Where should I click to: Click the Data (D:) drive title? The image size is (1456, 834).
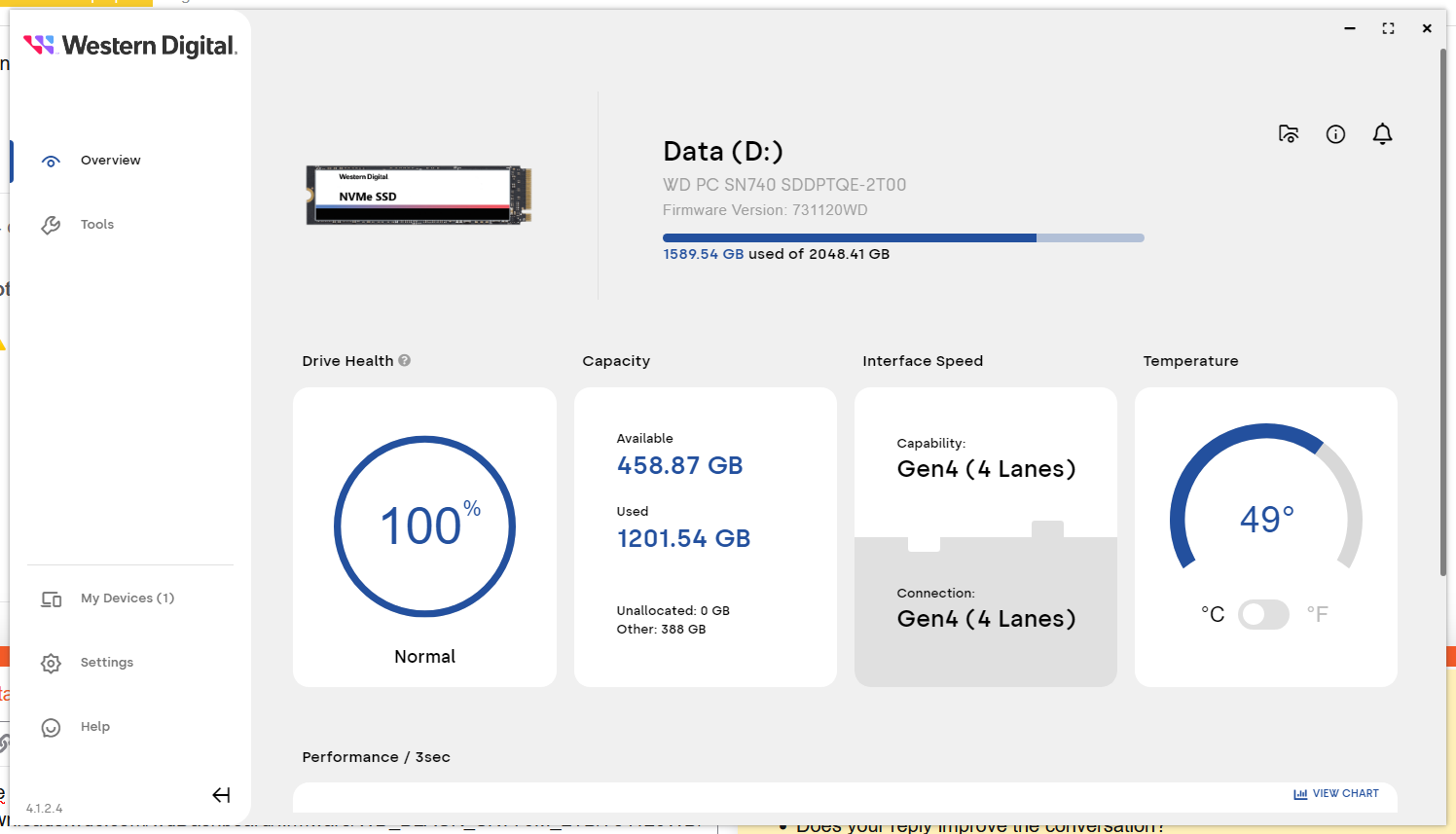pos(723,152)
